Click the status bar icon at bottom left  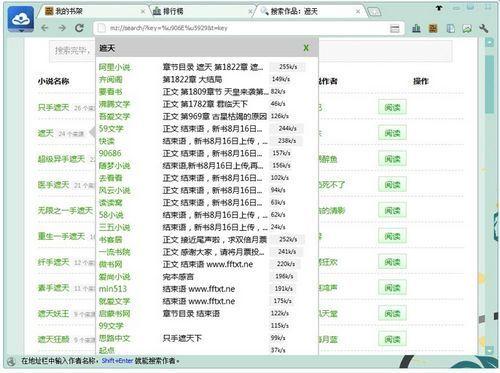click(11, 361)
